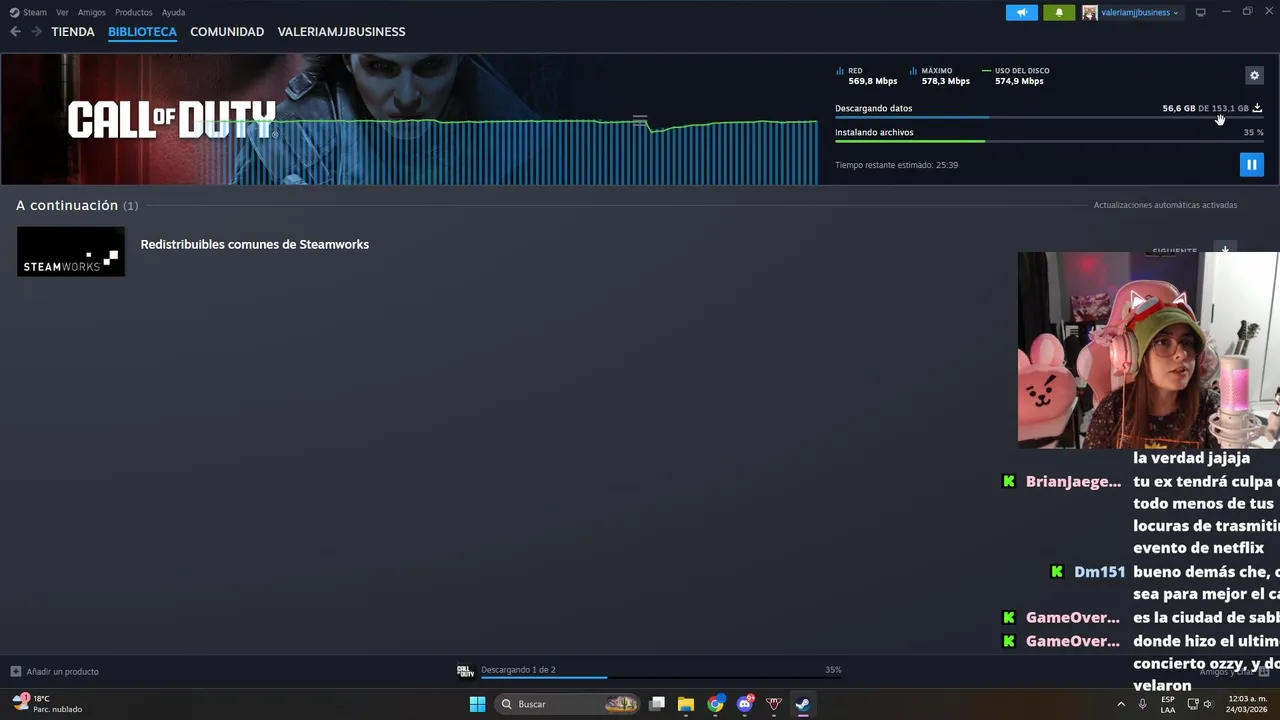Click the USO DEL DISCO 574,9 Mbps statistic
The image size is (1280, 720).
(1016, 76)
